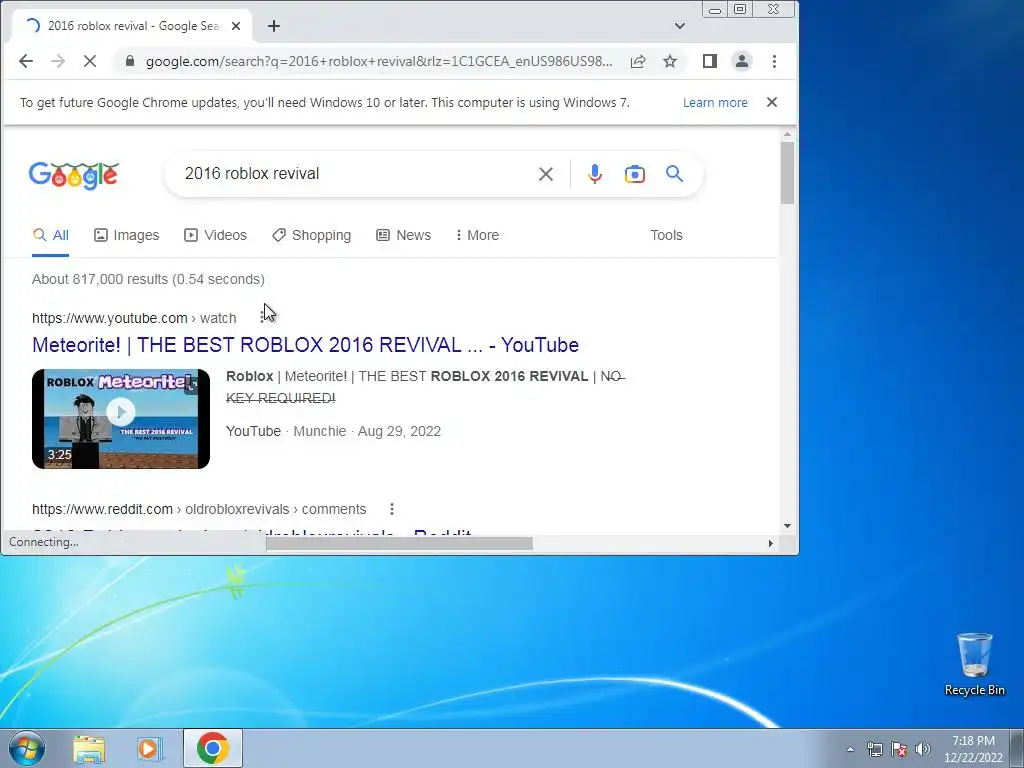Click the forward navigation arrow
The height and width of the screenshot is (768, 1024).
tap(58, 61)
